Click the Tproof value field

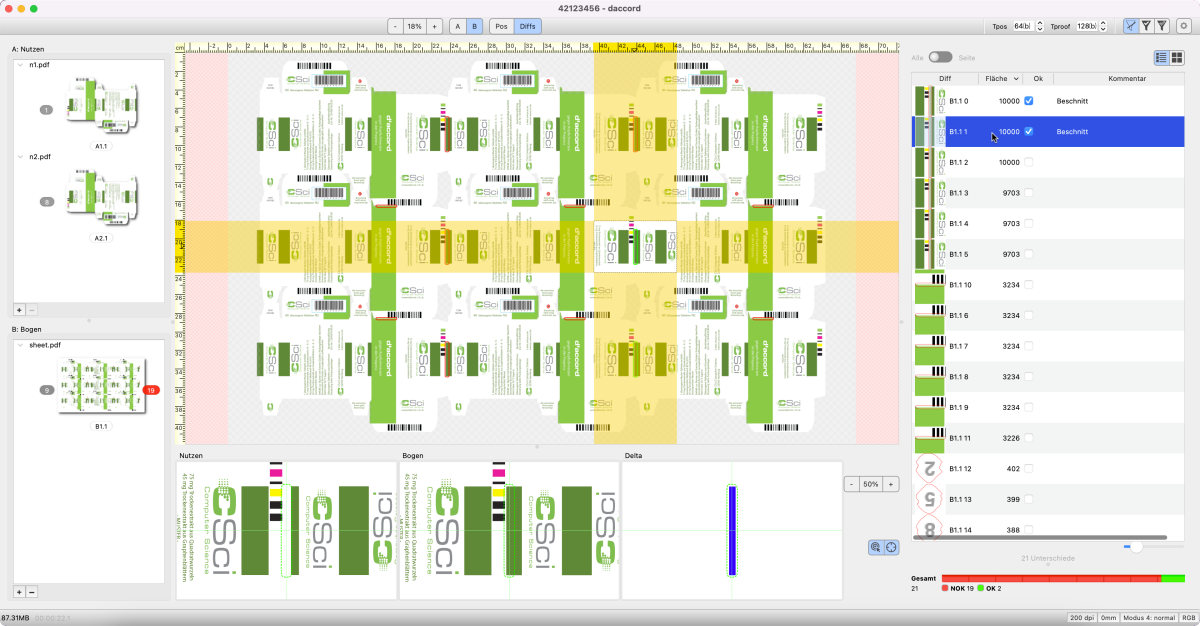coord(1088,26)
